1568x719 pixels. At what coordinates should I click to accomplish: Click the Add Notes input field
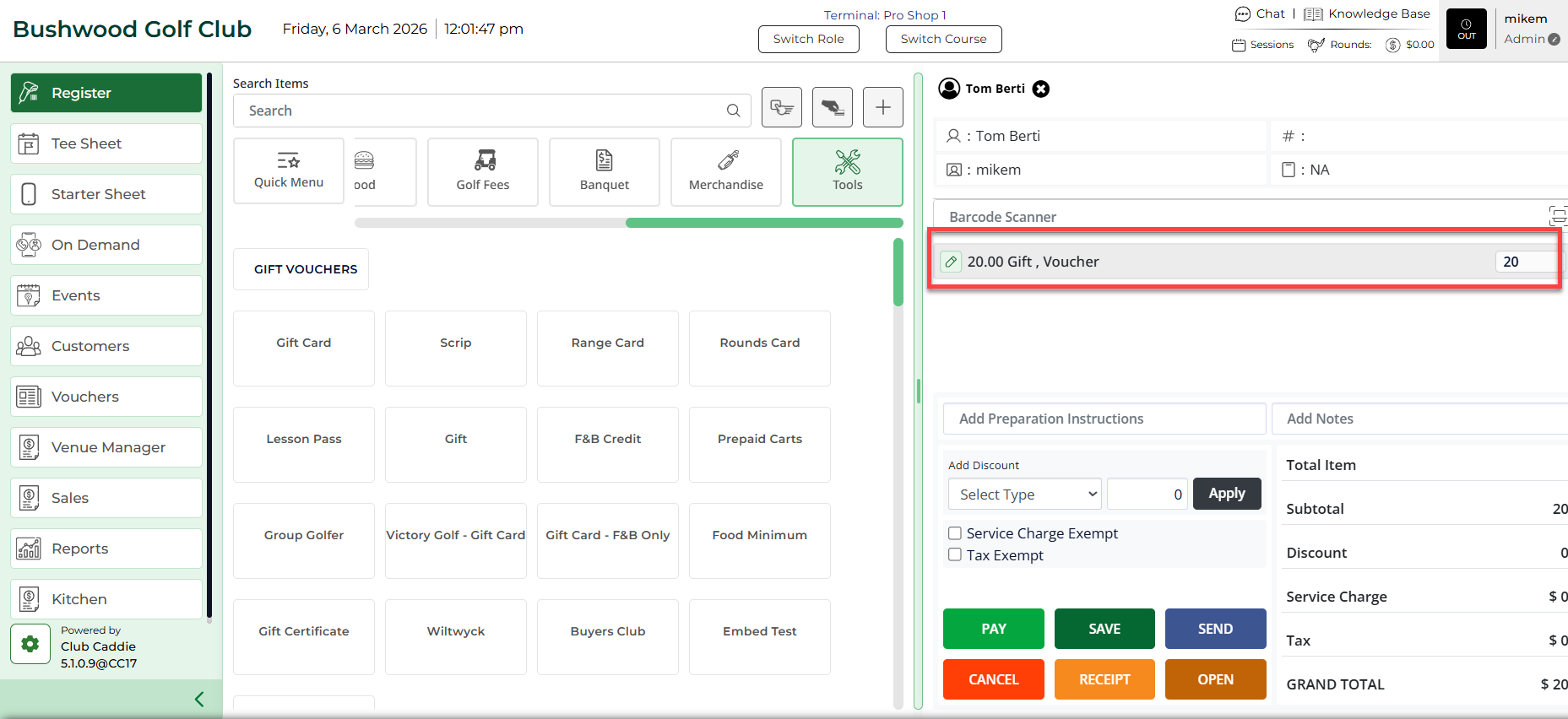pos(1419,419)
